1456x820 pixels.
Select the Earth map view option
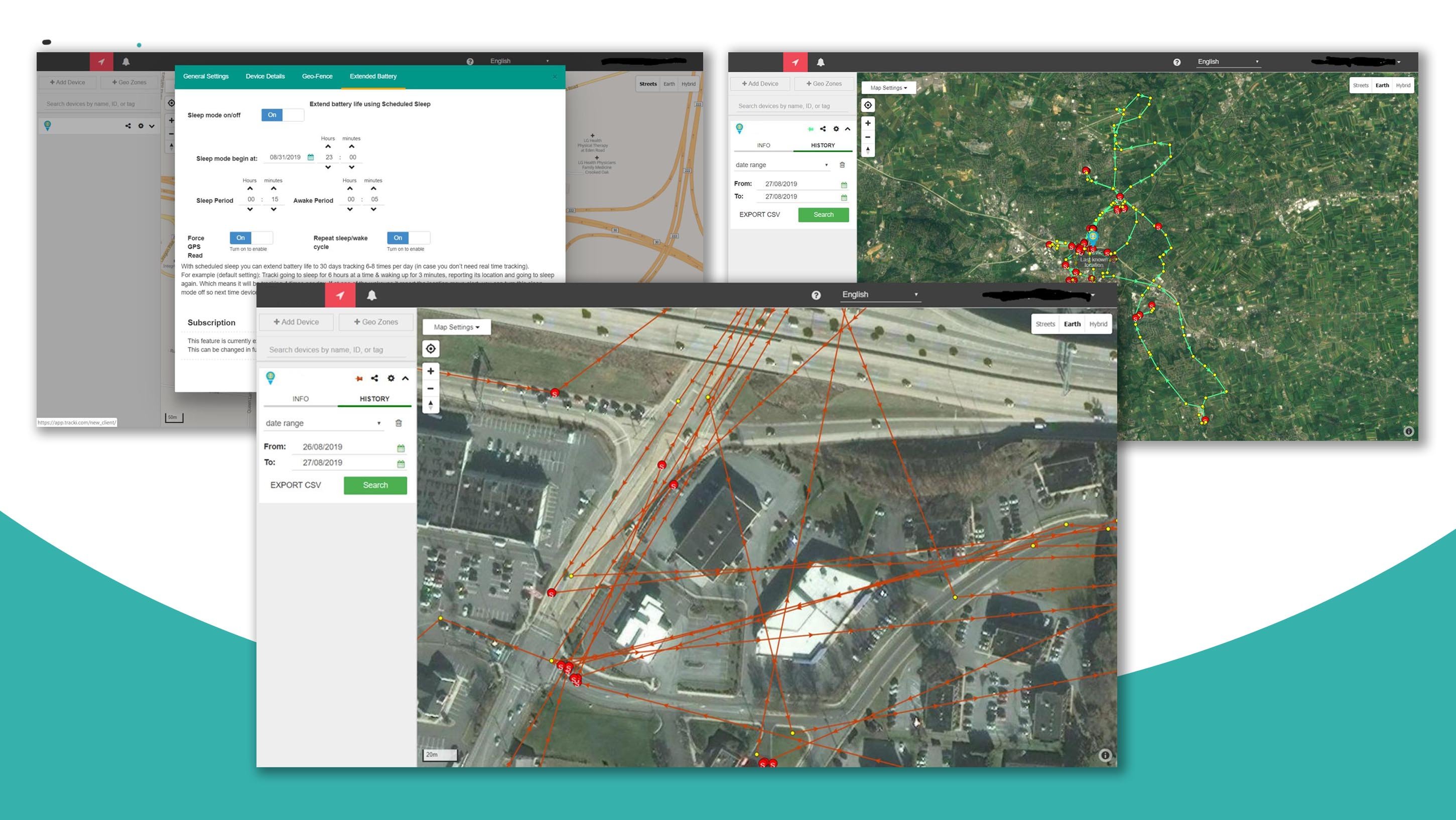[x=1072, y=324]
